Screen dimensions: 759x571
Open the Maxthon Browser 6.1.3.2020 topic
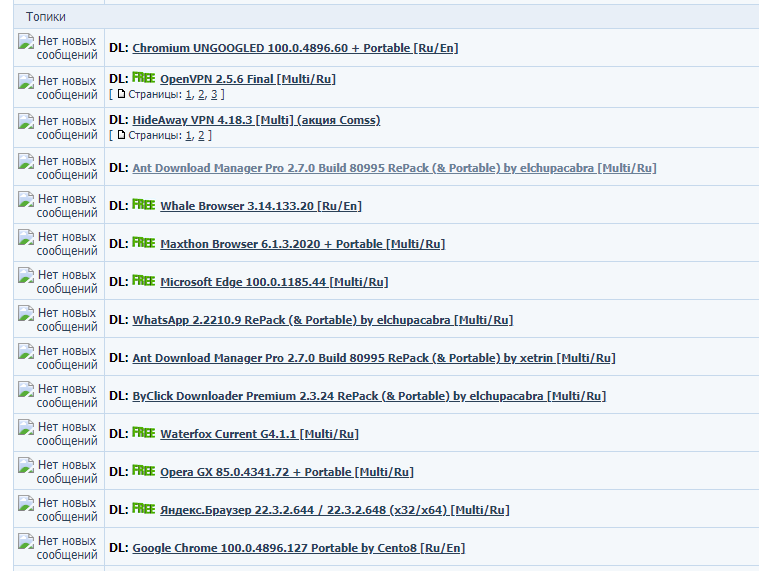coord(302,244)
